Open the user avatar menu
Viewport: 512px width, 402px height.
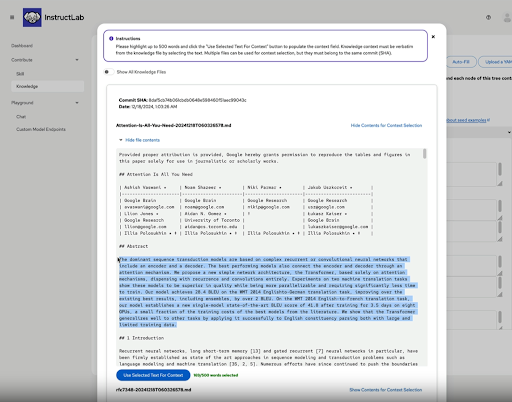[507, 17]
